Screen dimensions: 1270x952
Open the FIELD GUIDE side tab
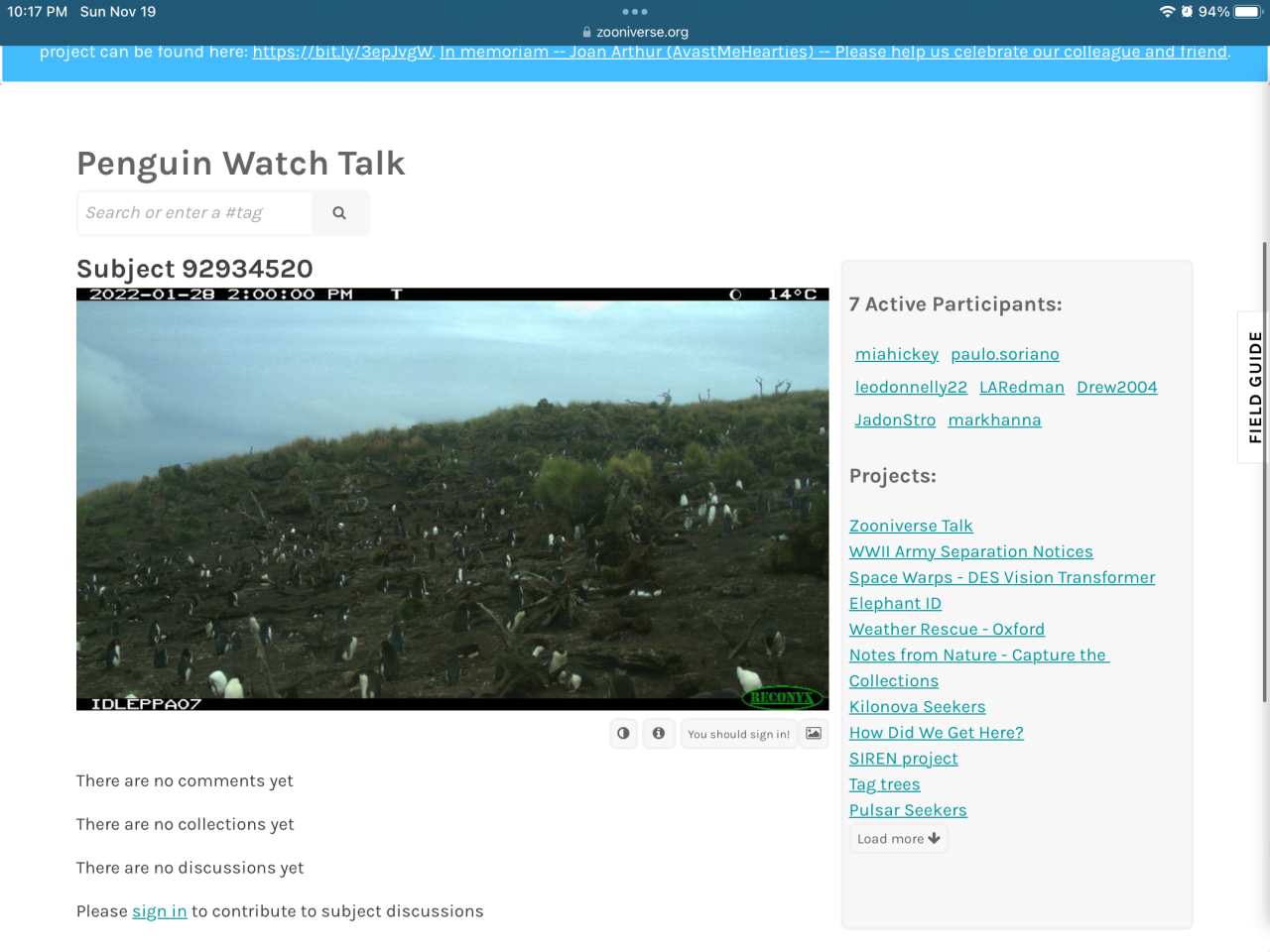(1255, 387)
